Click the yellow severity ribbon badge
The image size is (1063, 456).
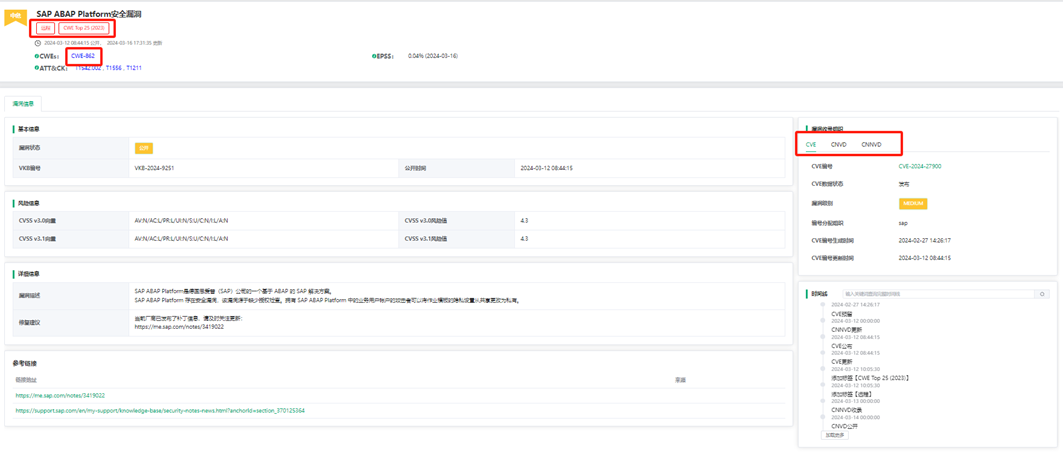point(15,16)
